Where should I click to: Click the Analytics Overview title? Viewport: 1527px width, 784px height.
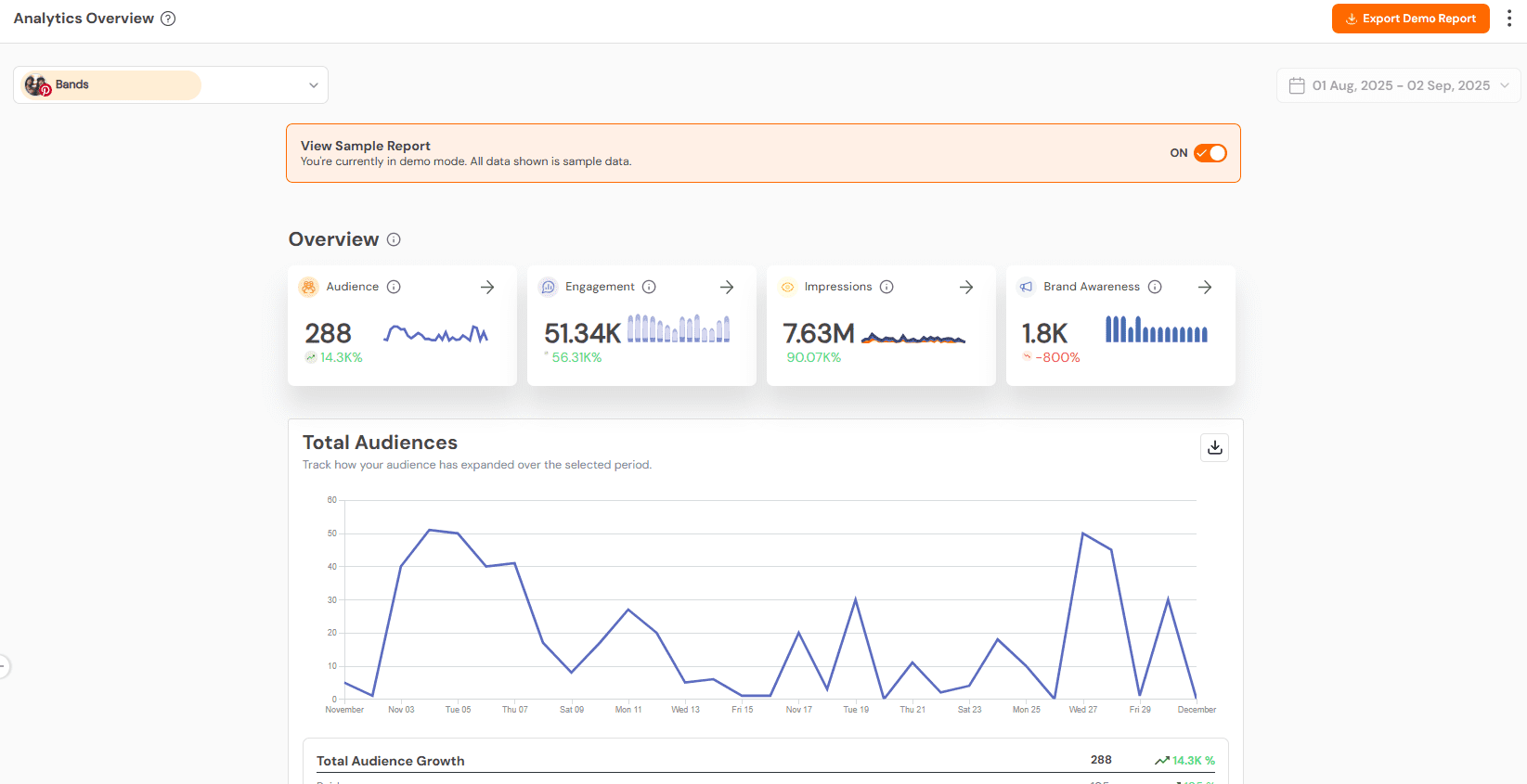pyautogui.click(x=84, y=19)
